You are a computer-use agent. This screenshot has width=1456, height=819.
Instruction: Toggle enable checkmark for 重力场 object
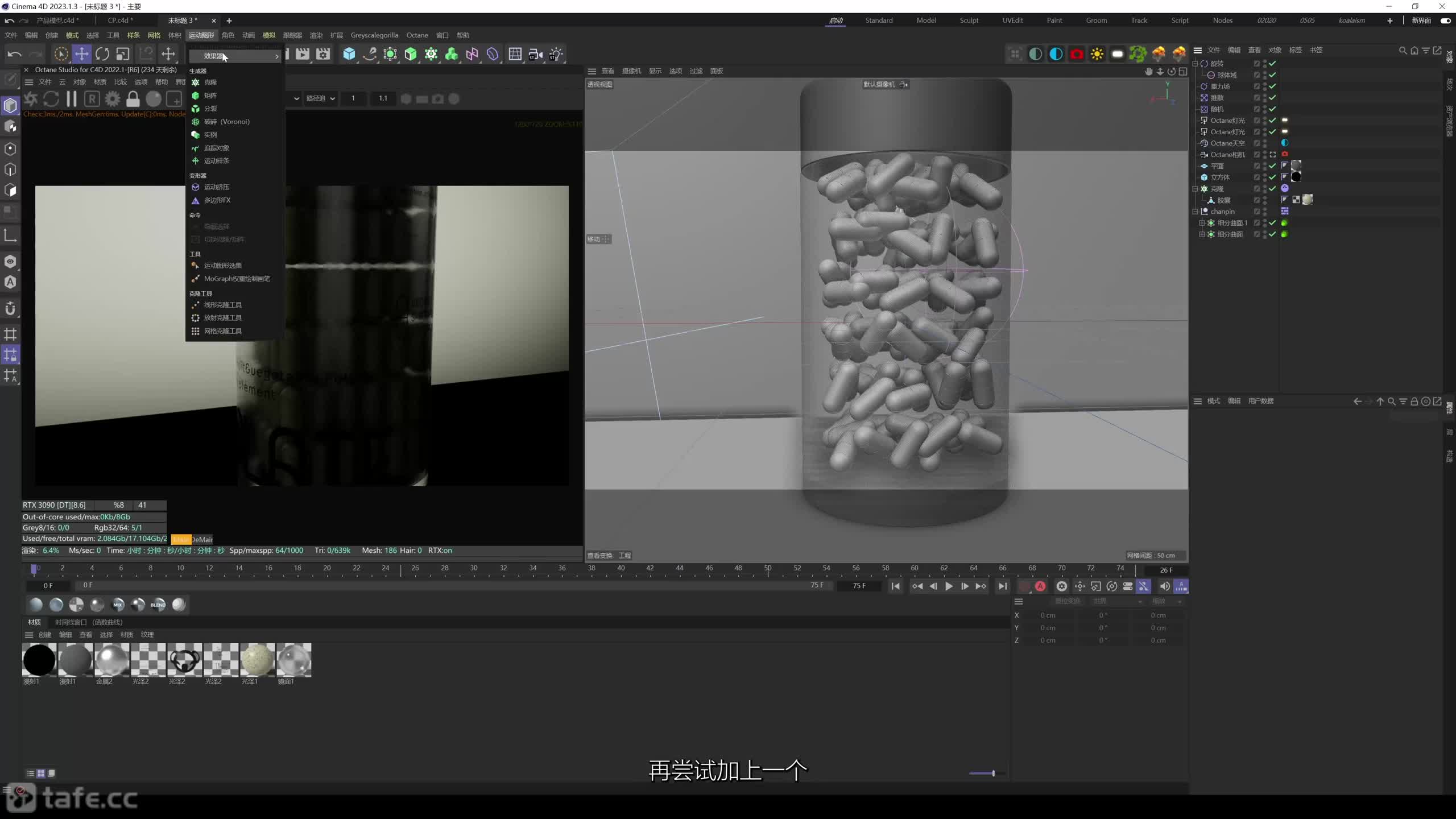pyautogui.click(x=1272, y=86)
